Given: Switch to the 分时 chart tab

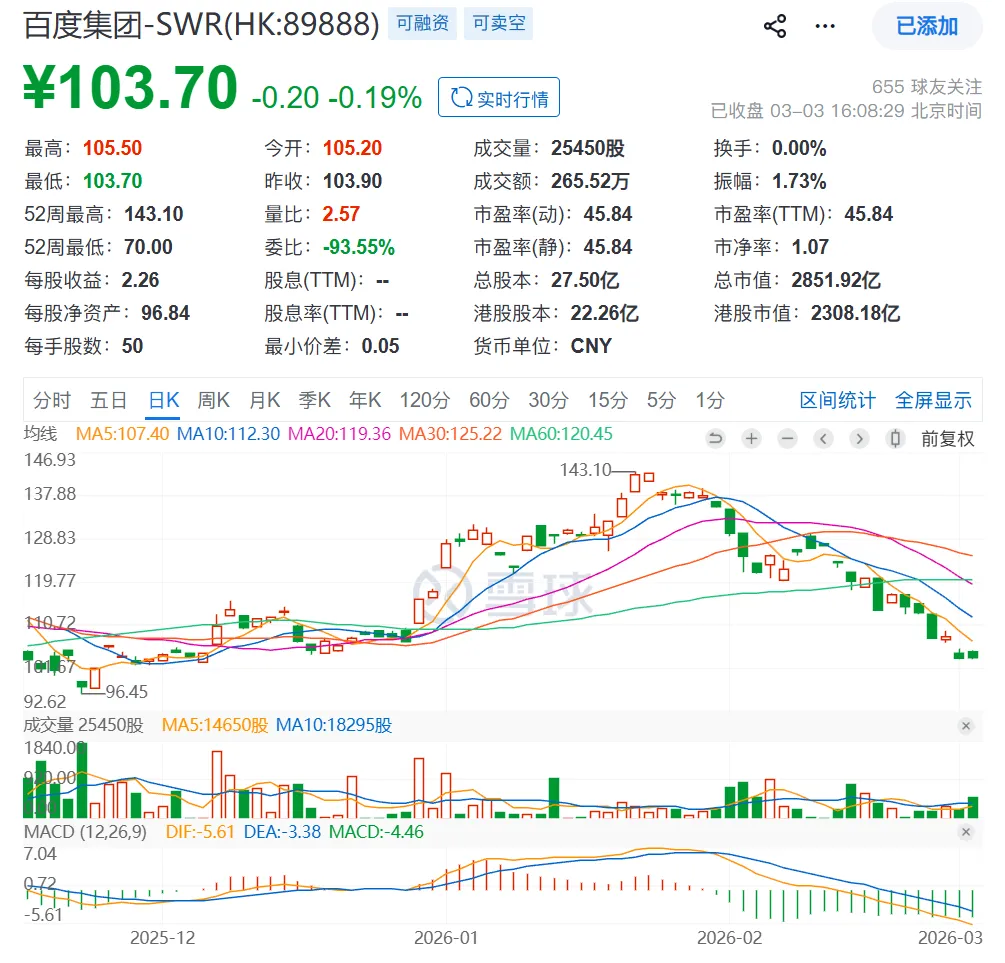Looking at the screenshot, I should point(52,400).
